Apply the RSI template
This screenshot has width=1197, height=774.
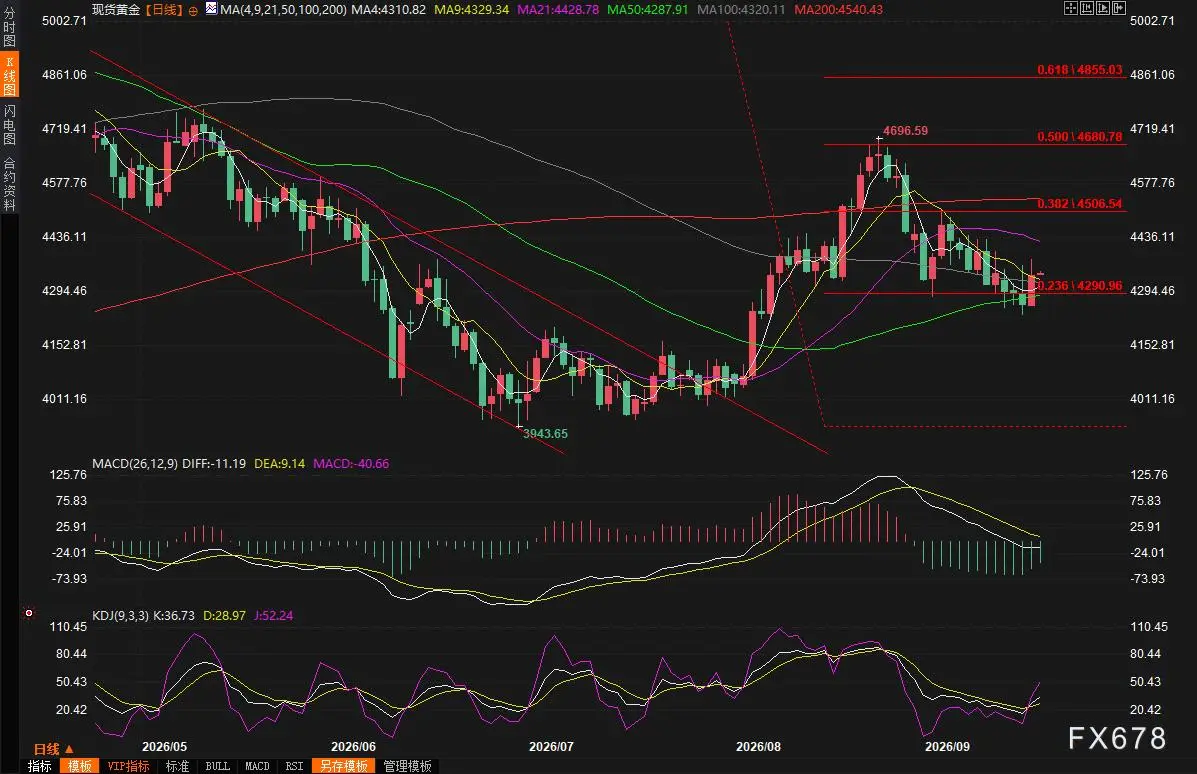click(294, 766)
